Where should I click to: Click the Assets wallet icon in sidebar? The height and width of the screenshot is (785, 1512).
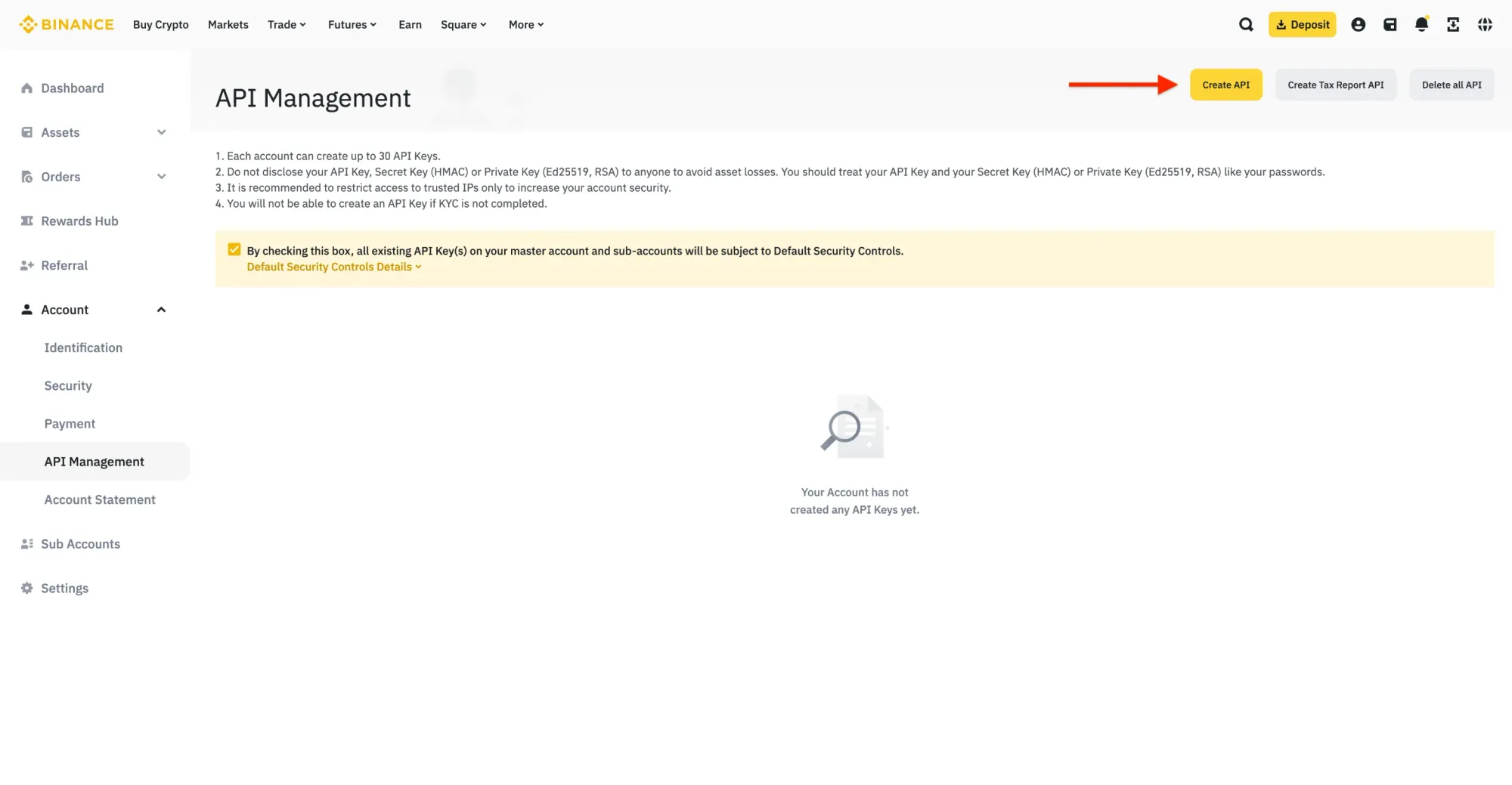(x=26, y=132)
